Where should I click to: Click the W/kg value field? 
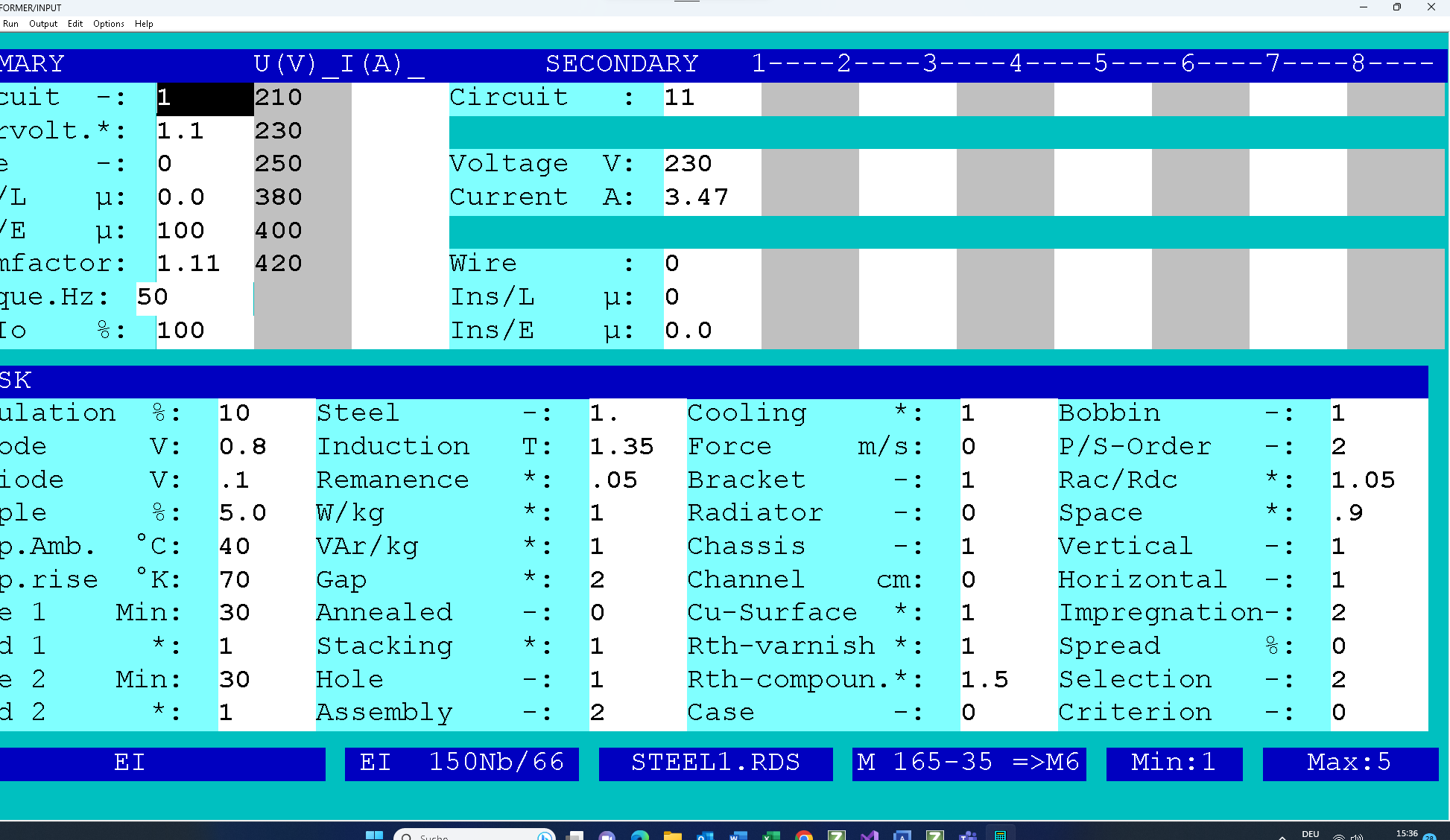click(x=638, y=514)
